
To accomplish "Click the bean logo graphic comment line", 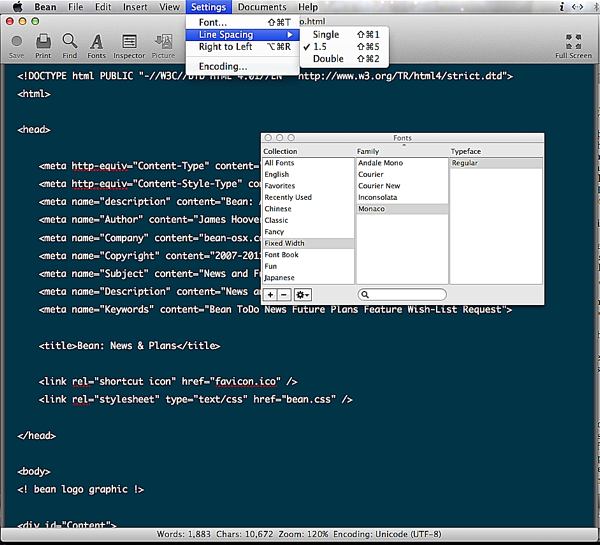I will (x=80, y=490).
